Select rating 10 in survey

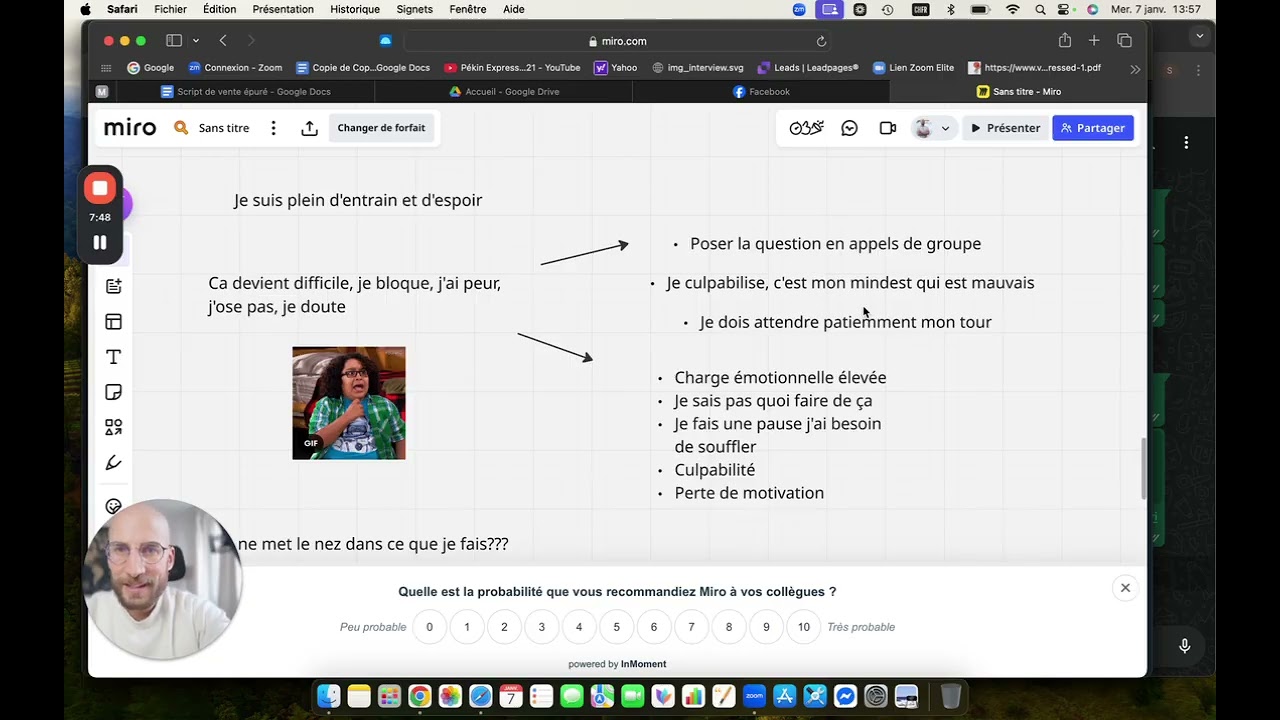(804, 627)
